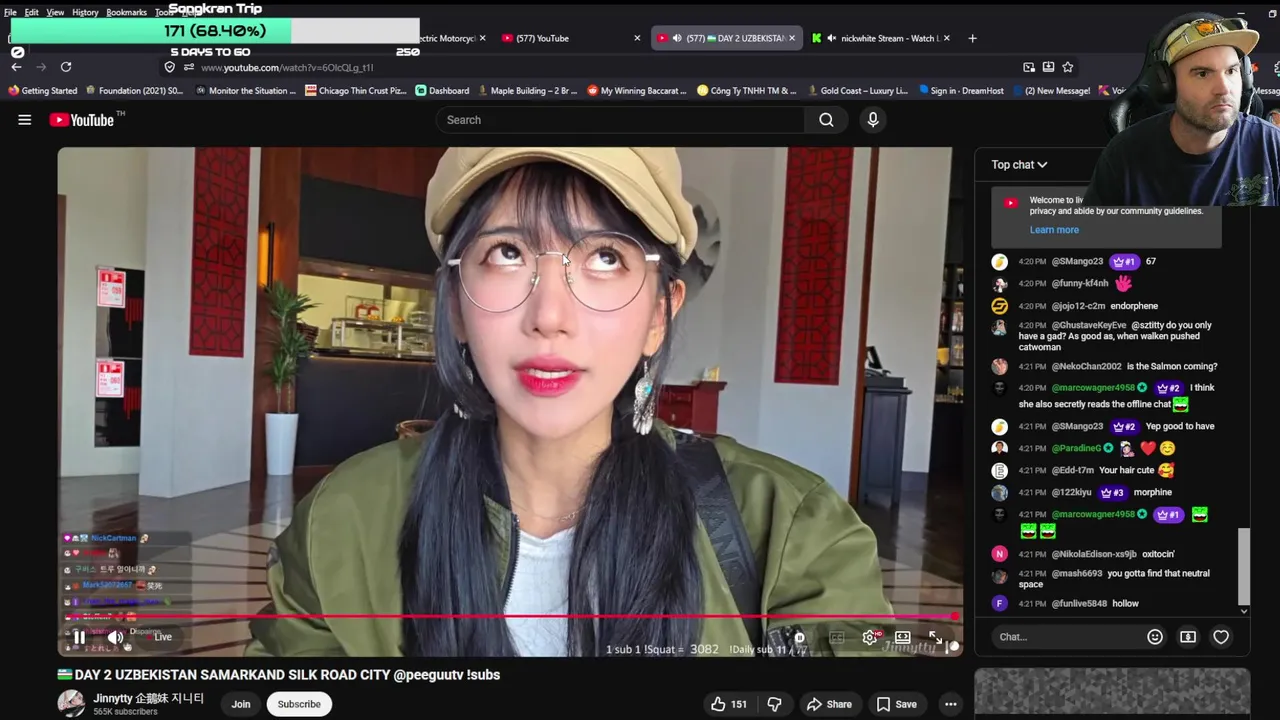Dislike this video
1280x720 pixels.
774,704
